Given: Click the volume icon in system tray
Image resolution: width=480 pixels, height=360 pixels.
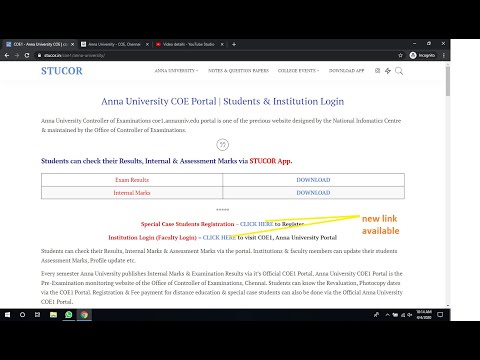Looking at the screenshot, I should click(410, 315).
